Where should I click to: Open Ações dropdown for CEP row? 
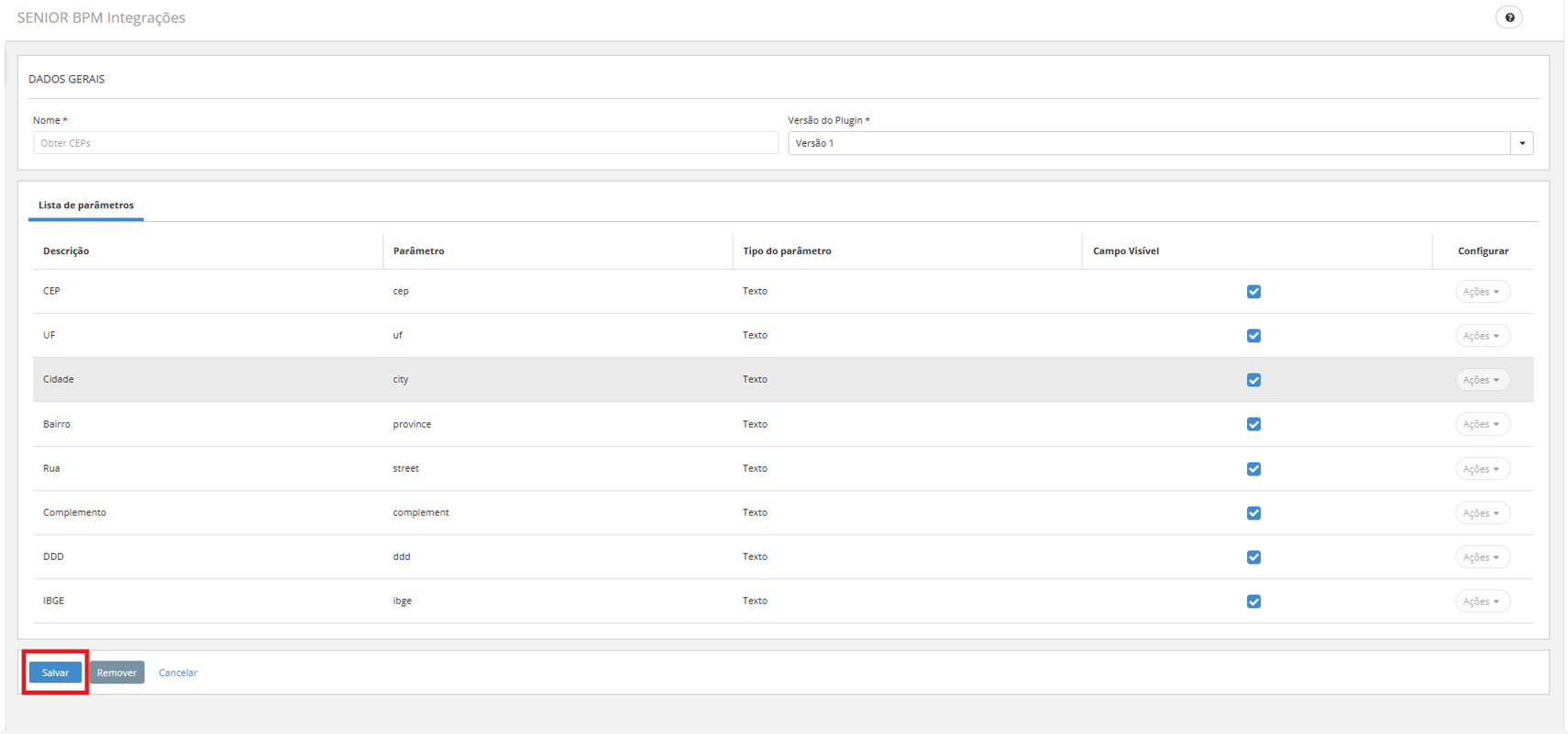[x=1482, y=292]
